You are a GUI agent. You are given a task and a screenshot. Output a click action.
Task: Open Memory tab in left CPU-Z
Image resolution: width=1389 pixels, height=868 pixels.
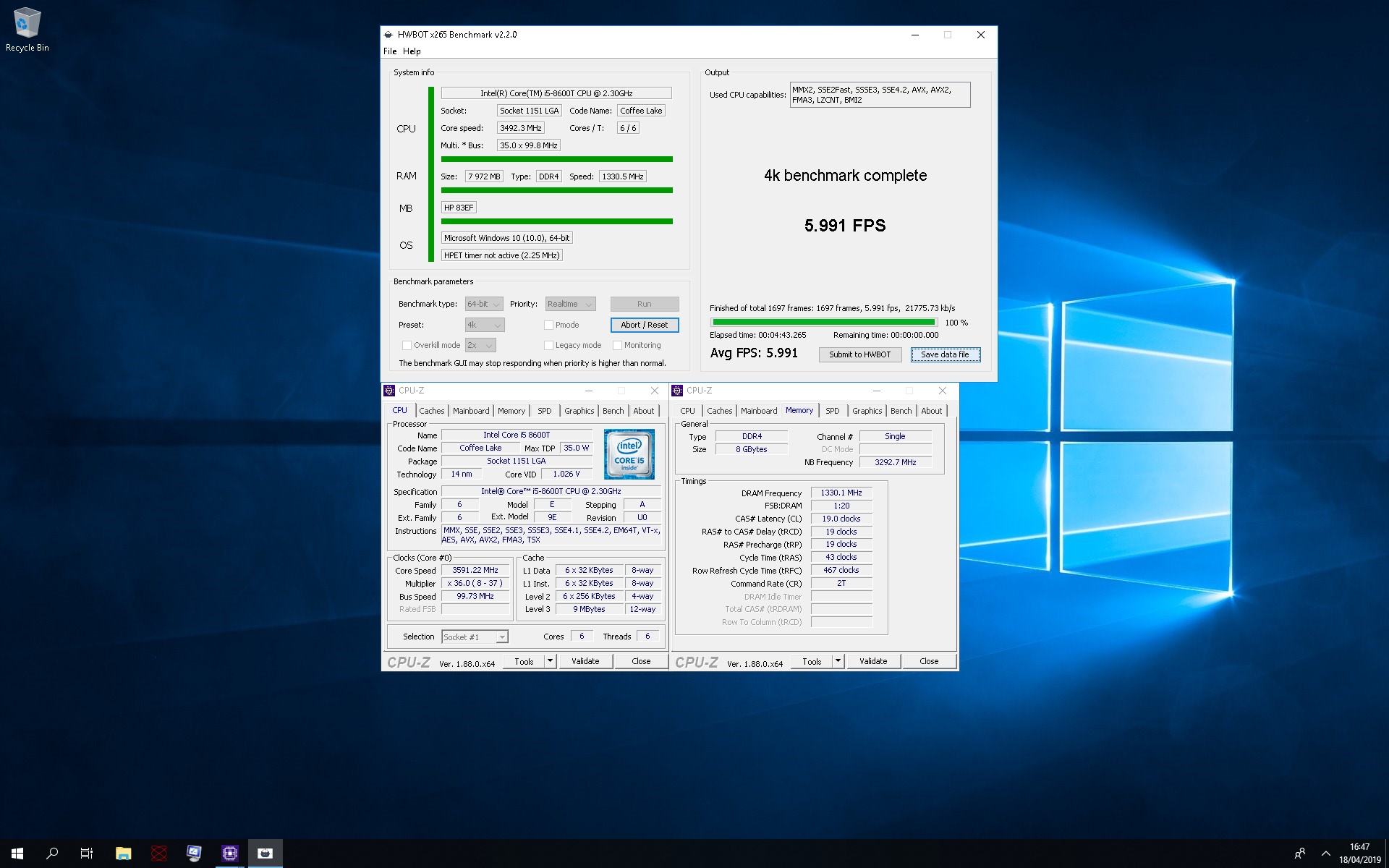(511, 411)
